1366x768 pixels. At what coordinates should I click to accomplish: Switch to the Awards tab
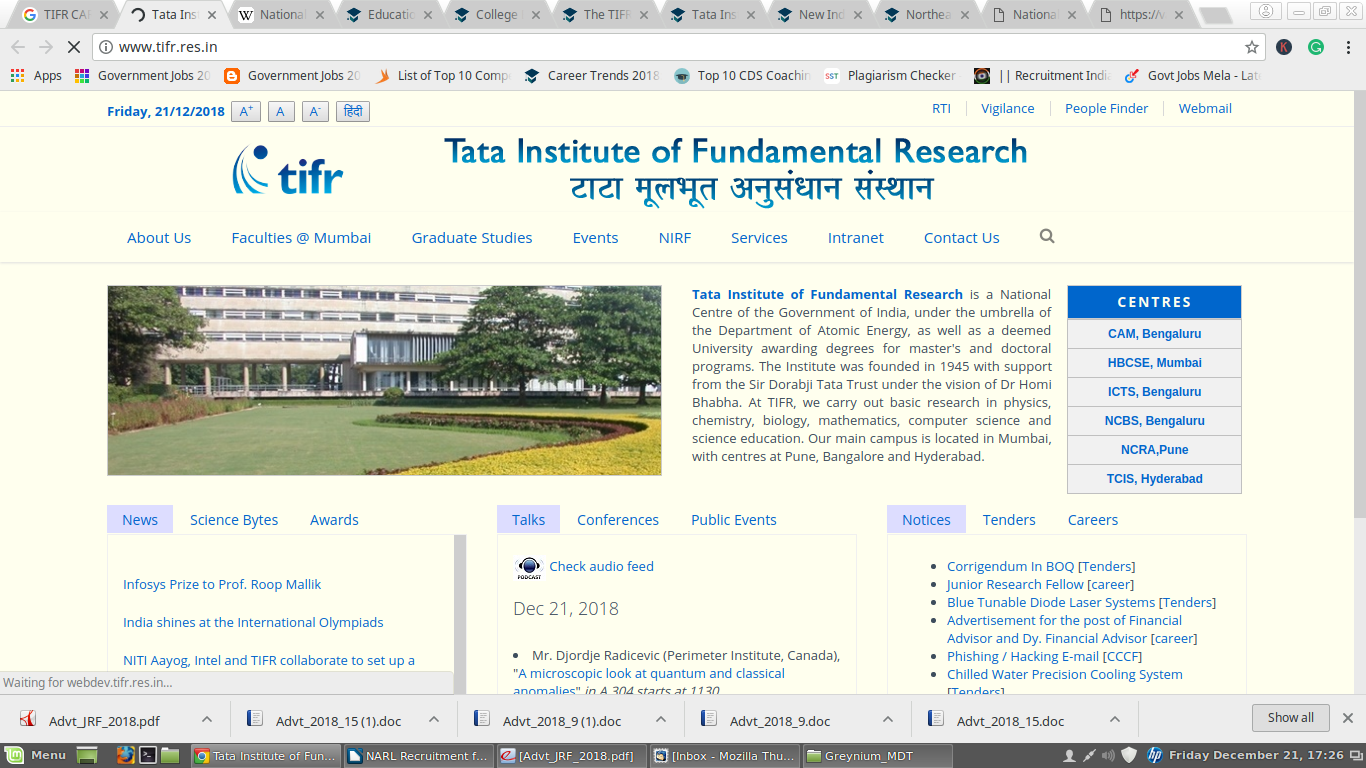[x=334, y=520]
